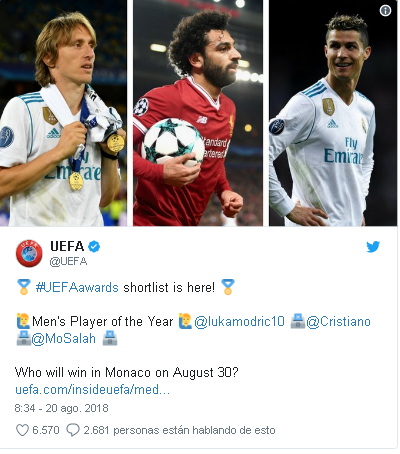This screenshot has width=400, height=454.
Task: Open the Cristiano Ronaldo photo
Action: tap(333, 113)
